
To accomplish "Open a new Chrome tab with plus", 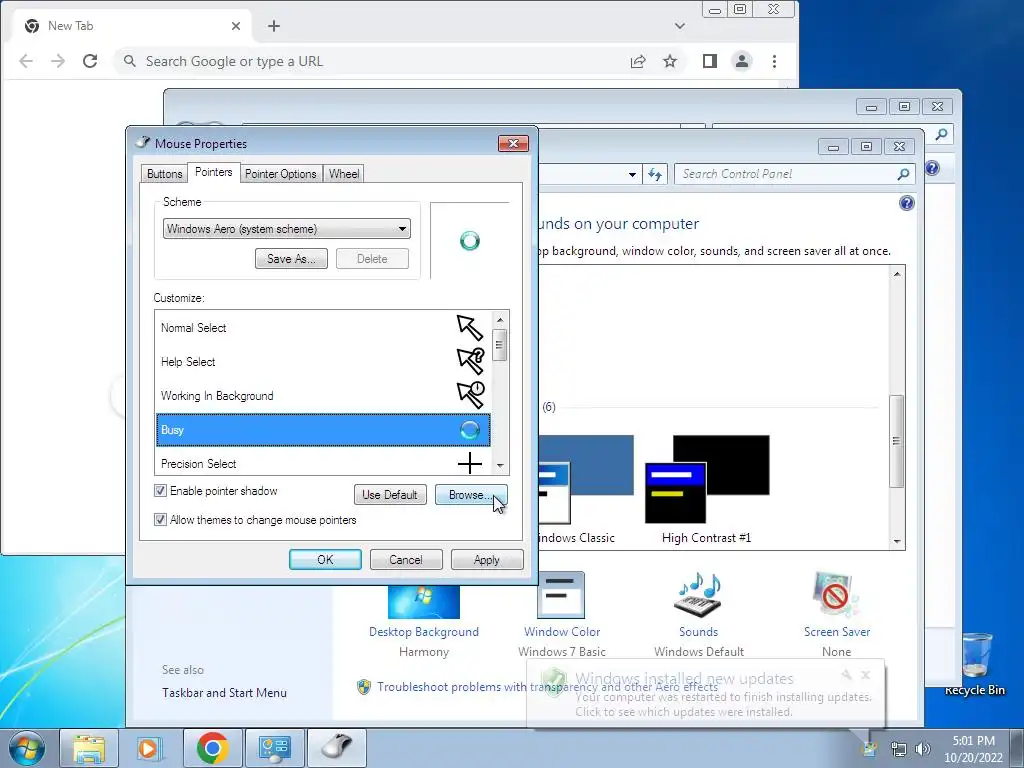I will tap(274, 26).
